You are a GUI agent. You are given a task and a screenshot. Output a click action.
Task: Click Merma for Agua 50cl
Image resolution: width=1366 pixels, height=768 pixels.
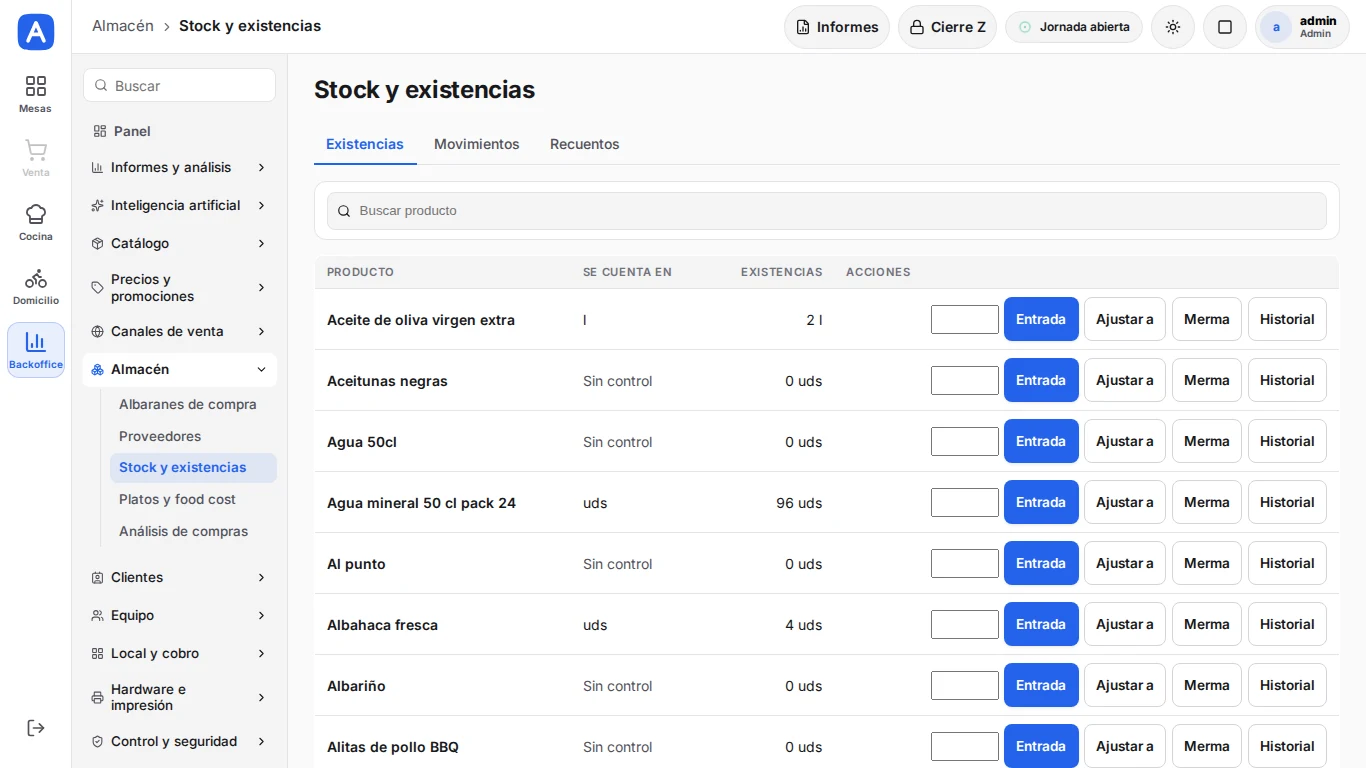coord(1207,441)
